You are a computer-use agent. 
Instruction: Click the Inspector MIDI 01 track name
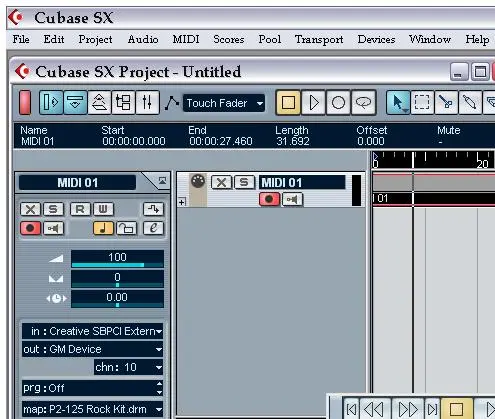click(78, 183)
